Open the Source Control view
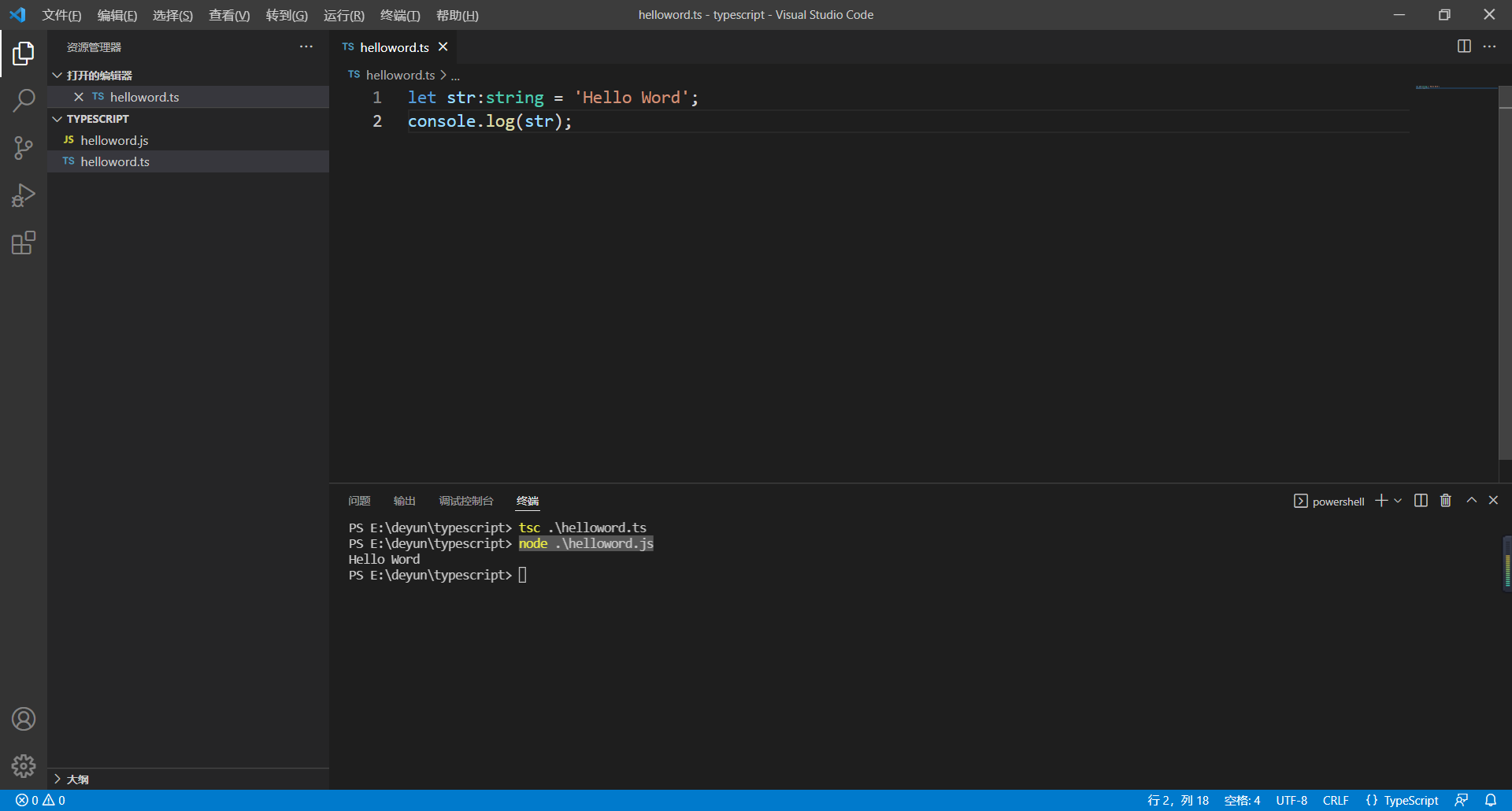 [x=24, y=148]
